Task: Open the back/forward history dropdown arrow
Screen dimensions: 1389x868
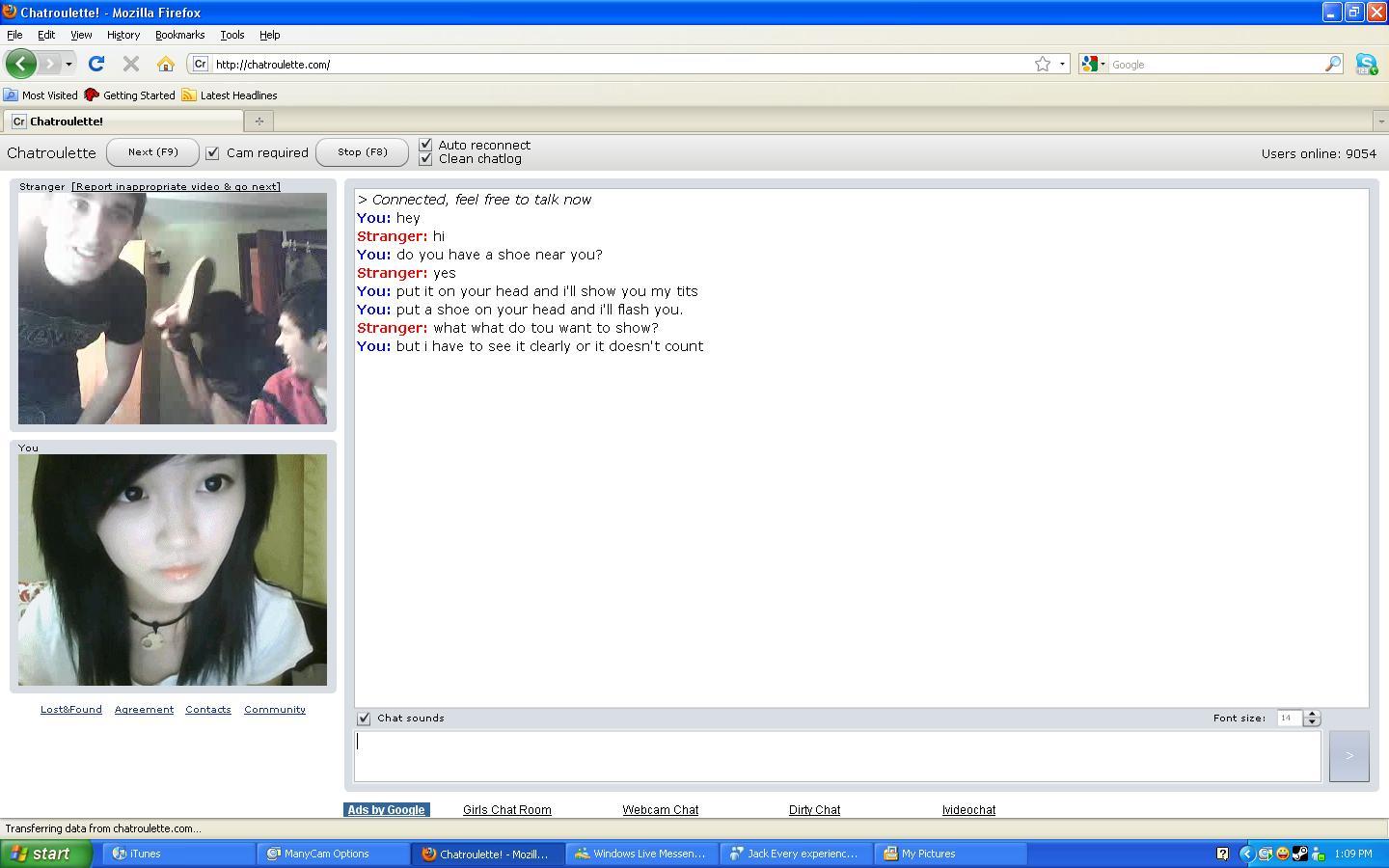Action: click(68, 64)
